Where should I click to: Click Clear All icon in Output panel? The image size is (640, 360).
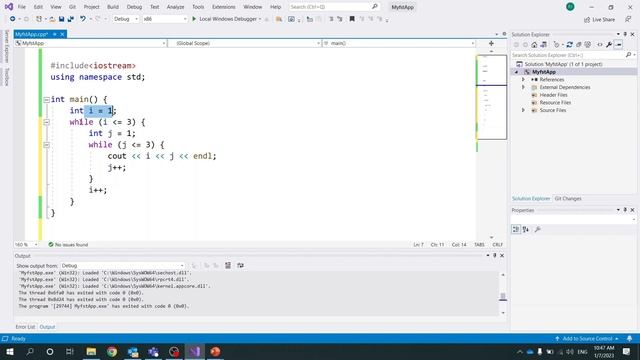[x=228, y=266]
